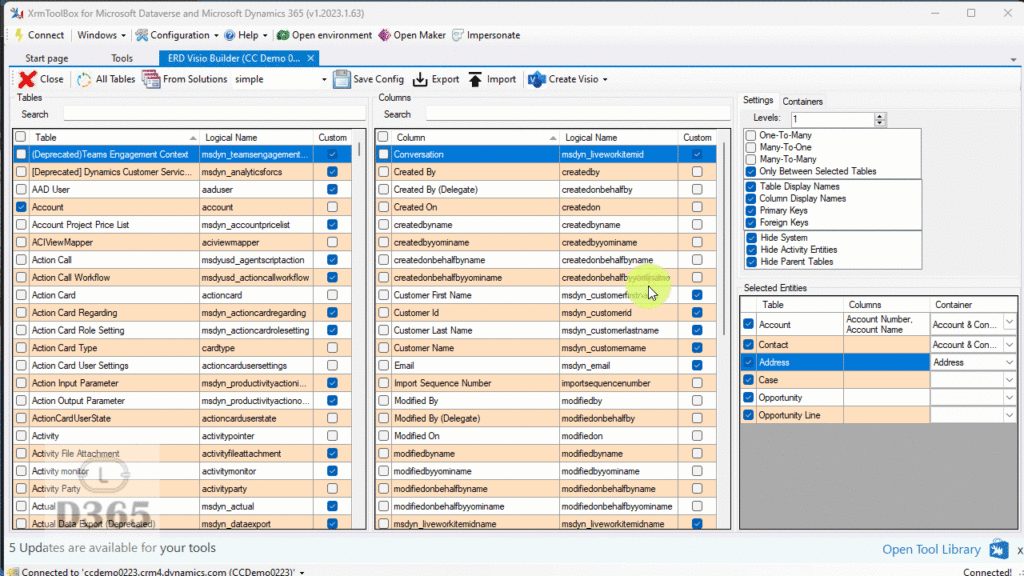Click Impersonate icon
1024x576 pixels.
[x=458, y=35]
